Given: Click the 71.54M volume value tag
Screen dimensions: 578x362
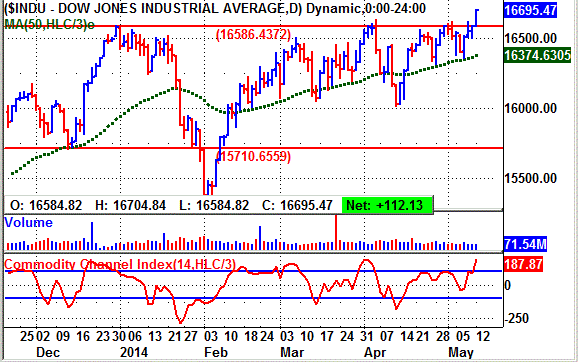Looking at the screenshot, I should pyautogui.click(x=525, y=244).
